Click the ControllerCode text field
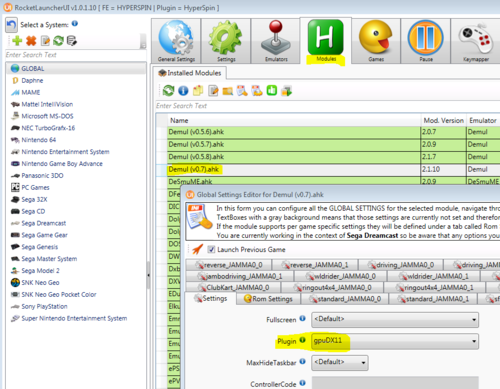Image resolution: width=500 pixels, height=389 pixels. [395, 383]
